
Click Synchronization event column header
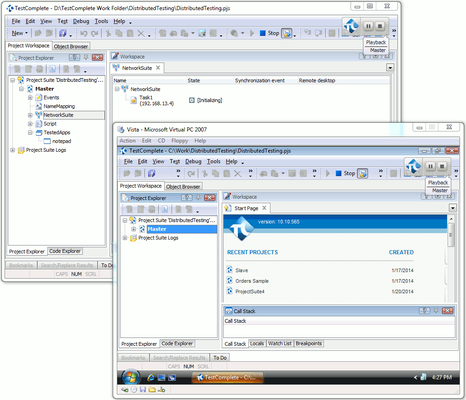(260, 80)
